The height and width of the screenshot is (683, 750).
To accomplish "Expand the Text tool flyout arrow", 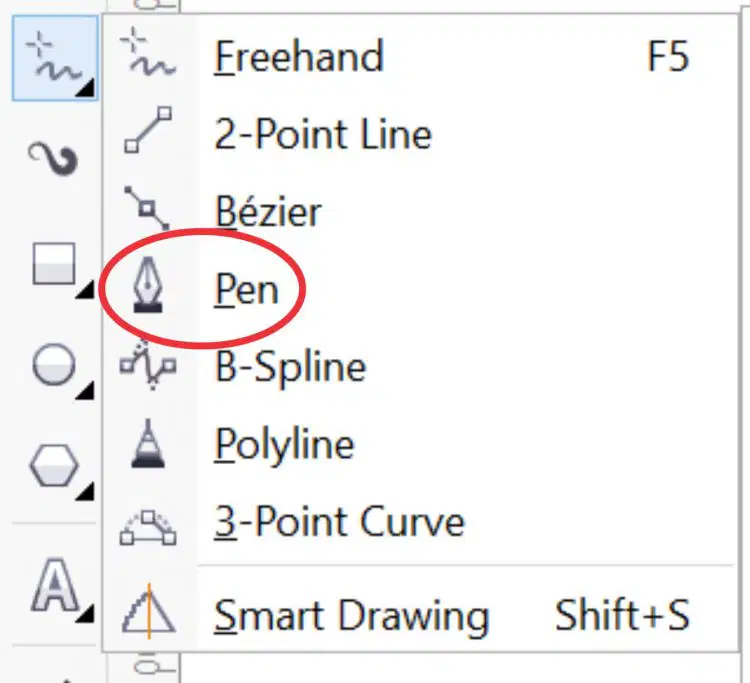I will pos(85,614).
